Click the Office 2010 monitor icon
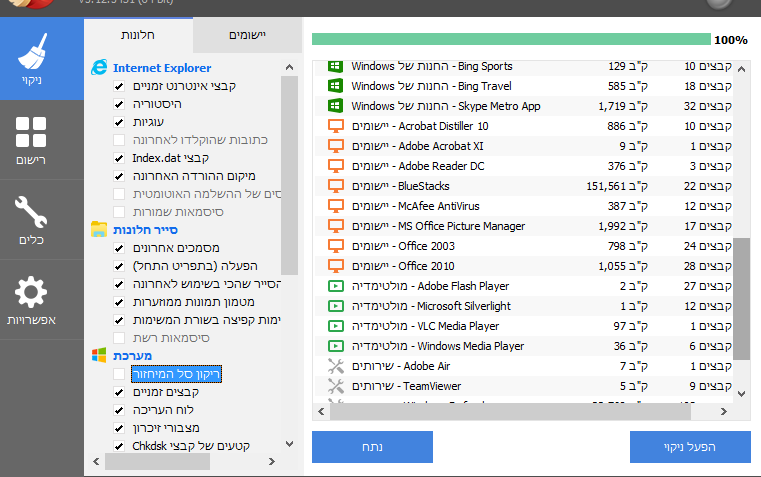The image size is (761, 477). (335, 266)
